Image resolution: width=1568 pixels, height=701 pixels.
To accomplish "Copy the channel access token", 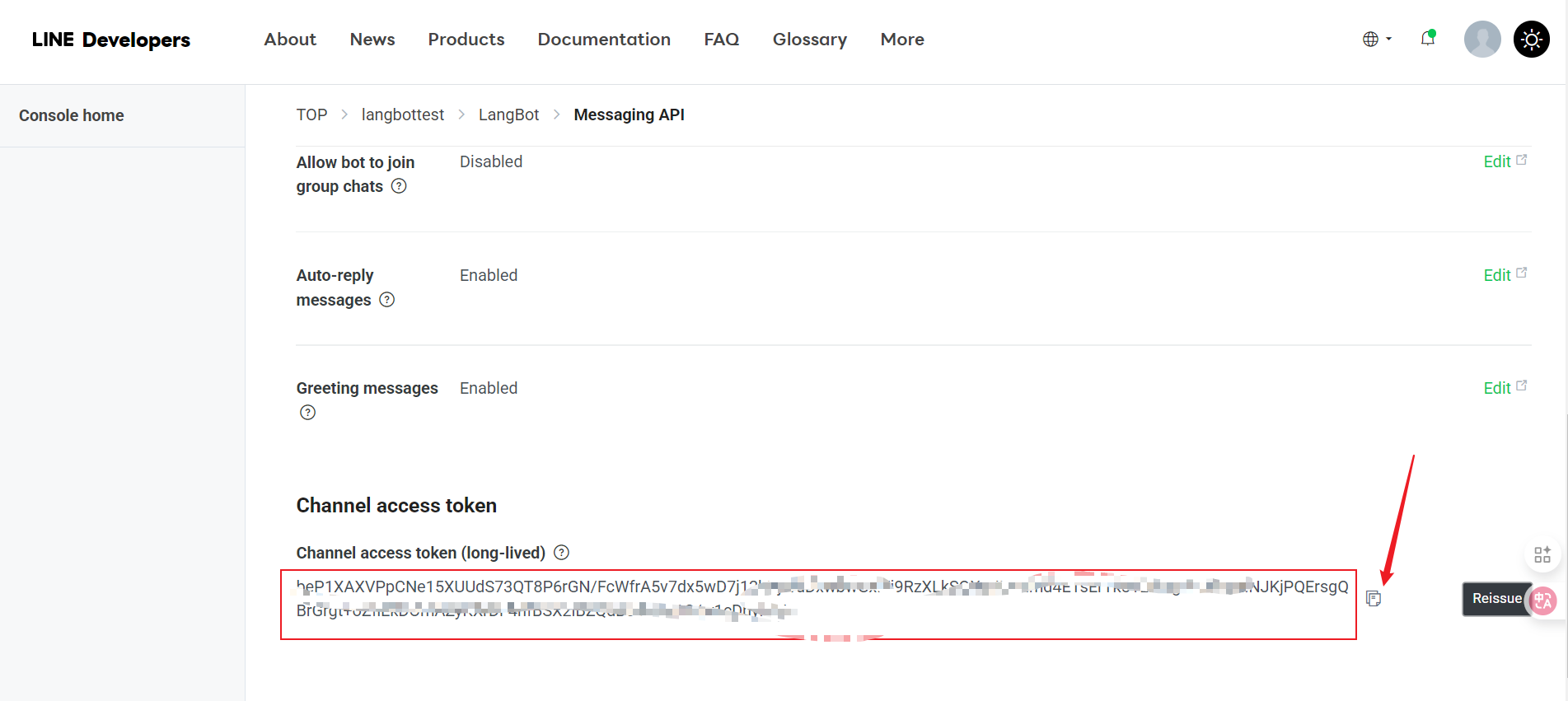I will pyautogui.click(x=1374, y=599).
